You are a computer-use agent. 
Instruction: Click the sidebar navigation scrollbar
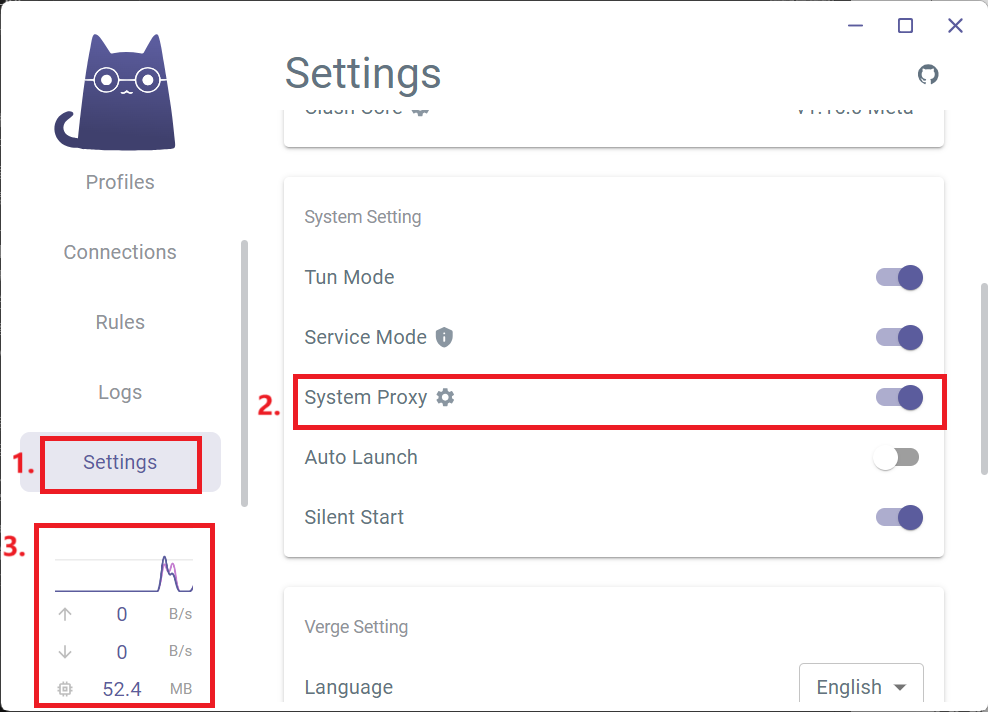[x=244, y=373]
